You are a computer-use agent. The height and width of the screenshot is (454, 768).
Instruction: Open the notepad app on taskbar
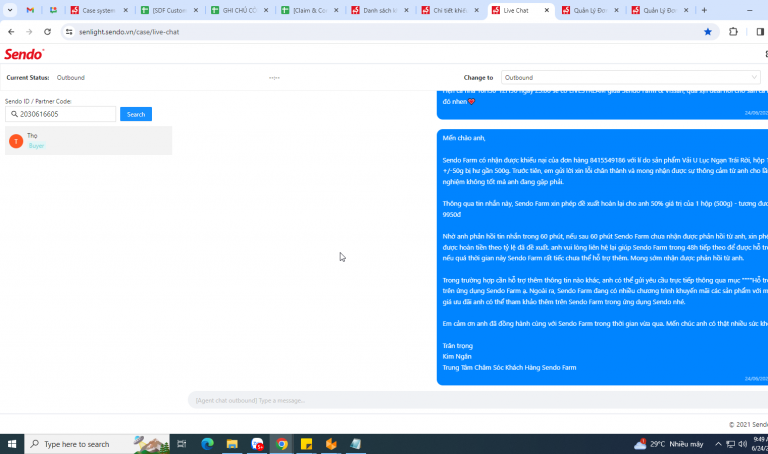point(356,444)
